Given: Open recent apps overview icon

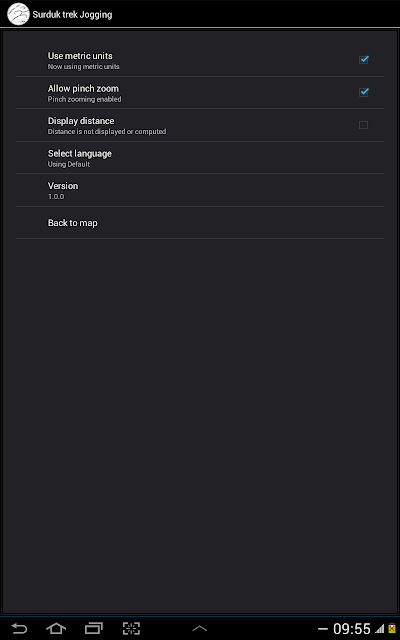Looking at the screenshot, I should [x=93, y=628].
